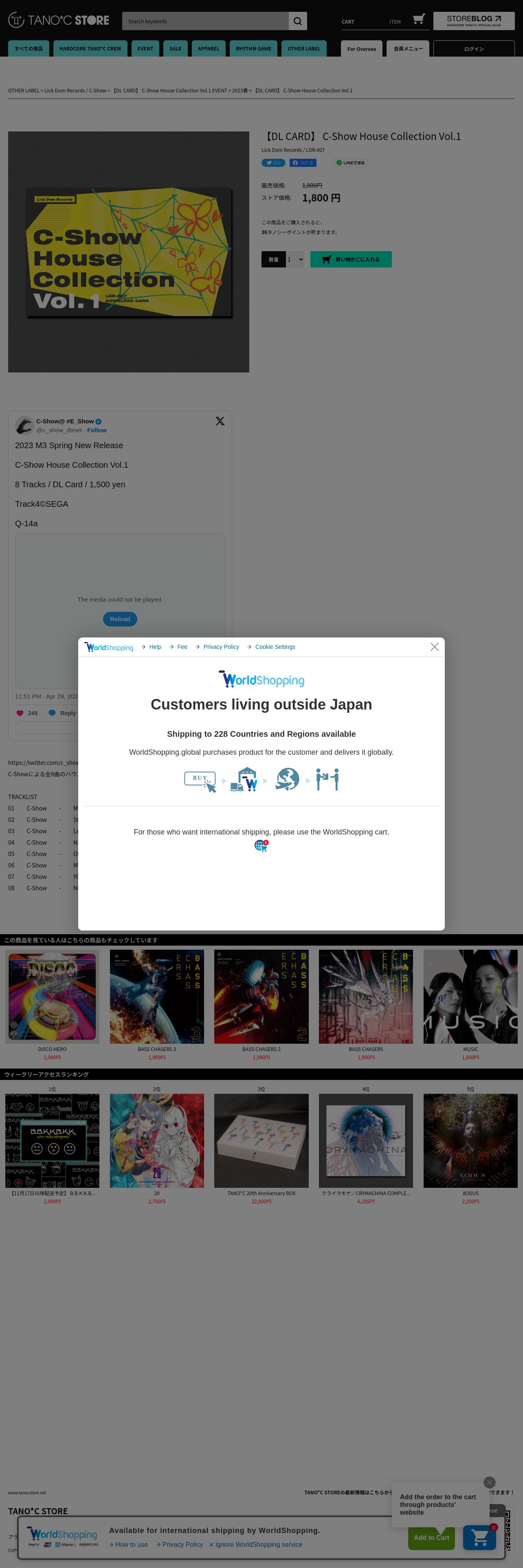Open HARDCORE TANO*C CREW tab
Screen dimensions: 523x1568
(90, 49)
